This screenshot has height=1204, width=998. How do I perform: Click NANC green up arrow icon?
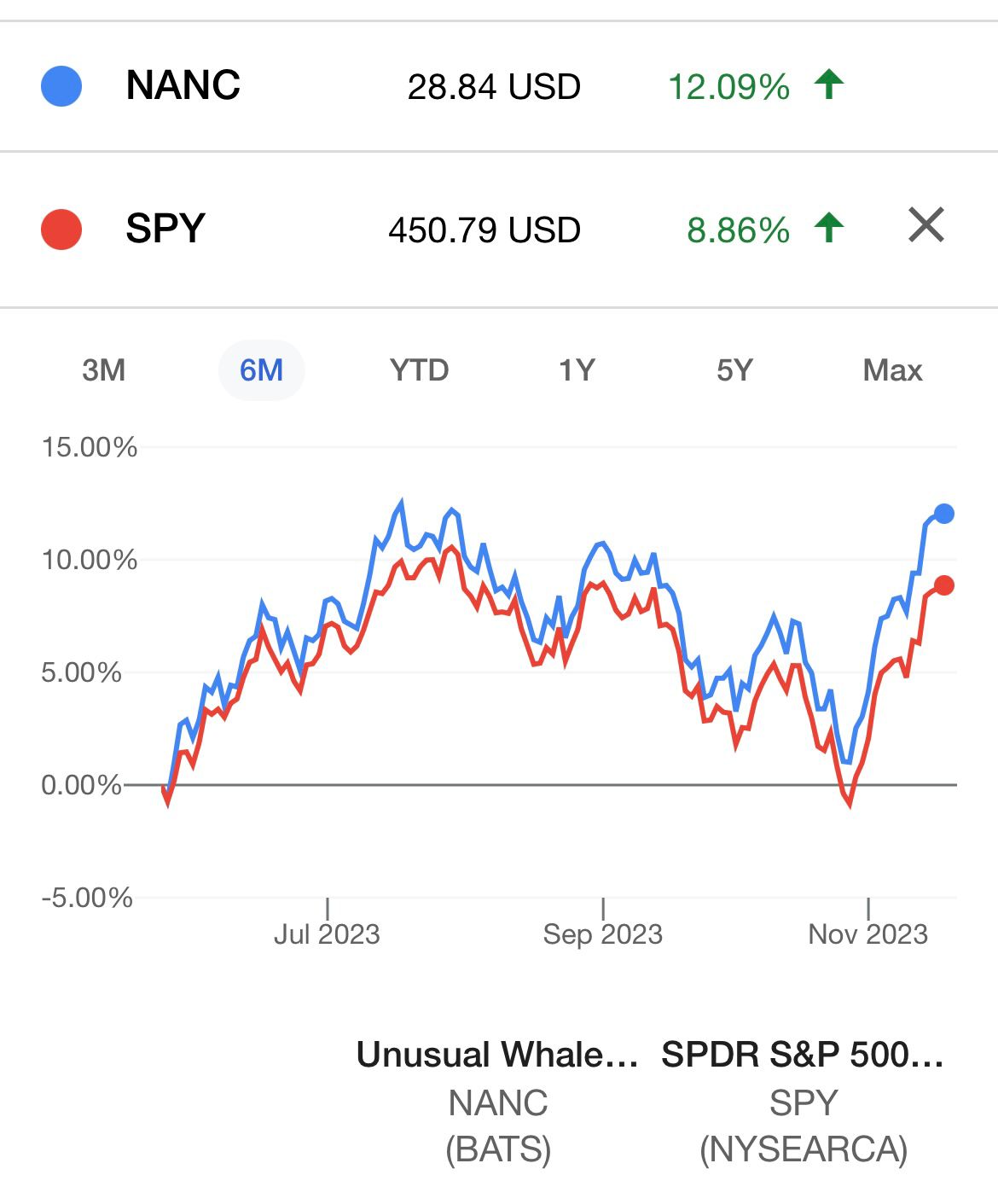click(x=828, y=85)
